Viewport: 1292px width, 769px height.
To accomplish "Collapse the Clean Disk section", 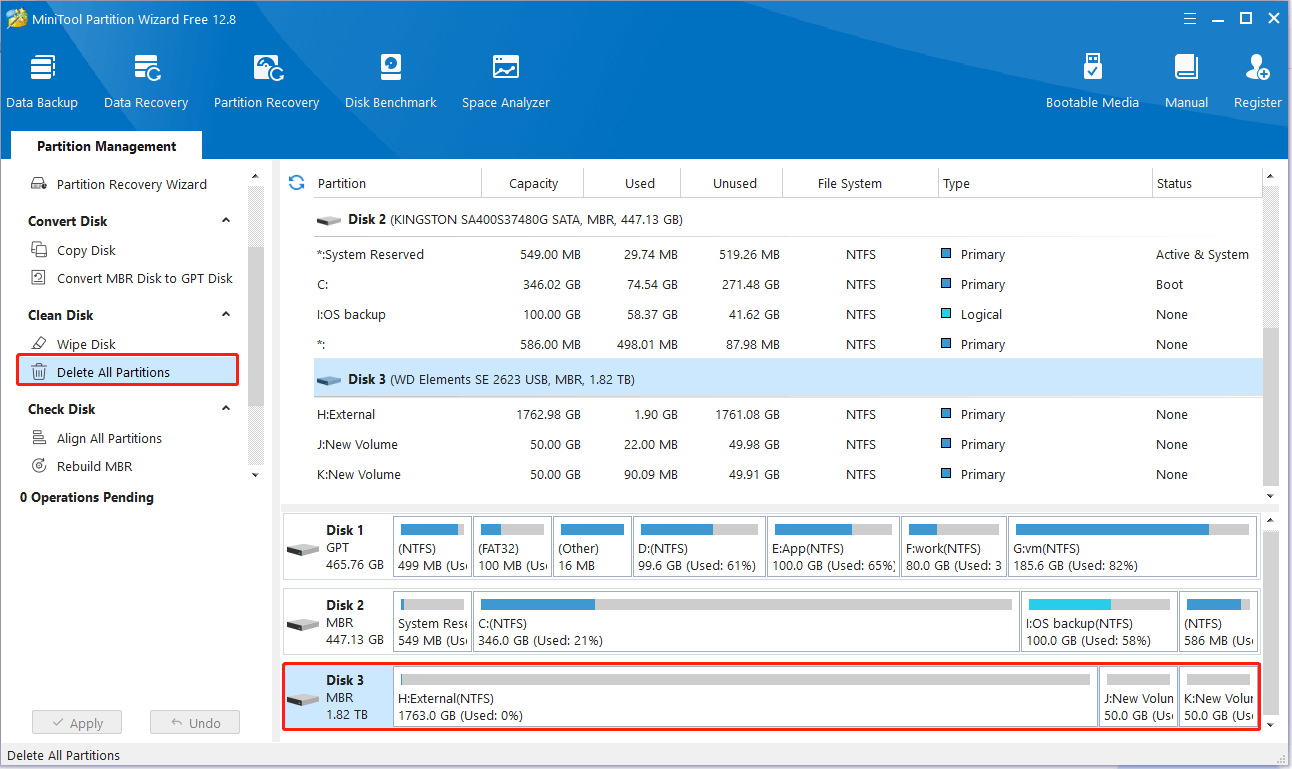I will pos(226,315).
